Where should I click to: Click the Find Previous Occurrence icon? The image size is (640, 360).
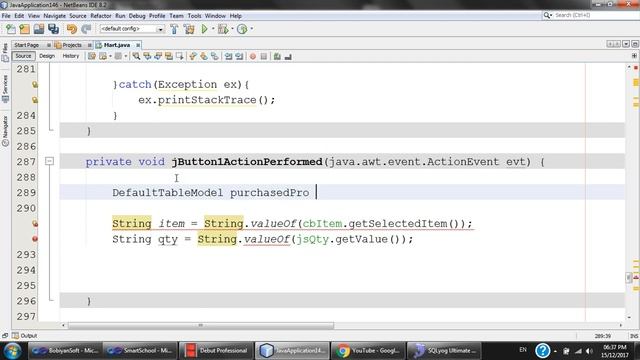147,56
